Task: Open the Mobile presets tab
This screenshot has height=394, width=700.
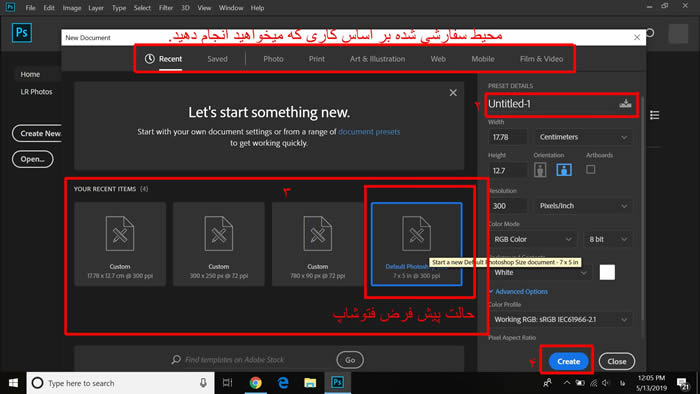Action: (x=483, y=59)
